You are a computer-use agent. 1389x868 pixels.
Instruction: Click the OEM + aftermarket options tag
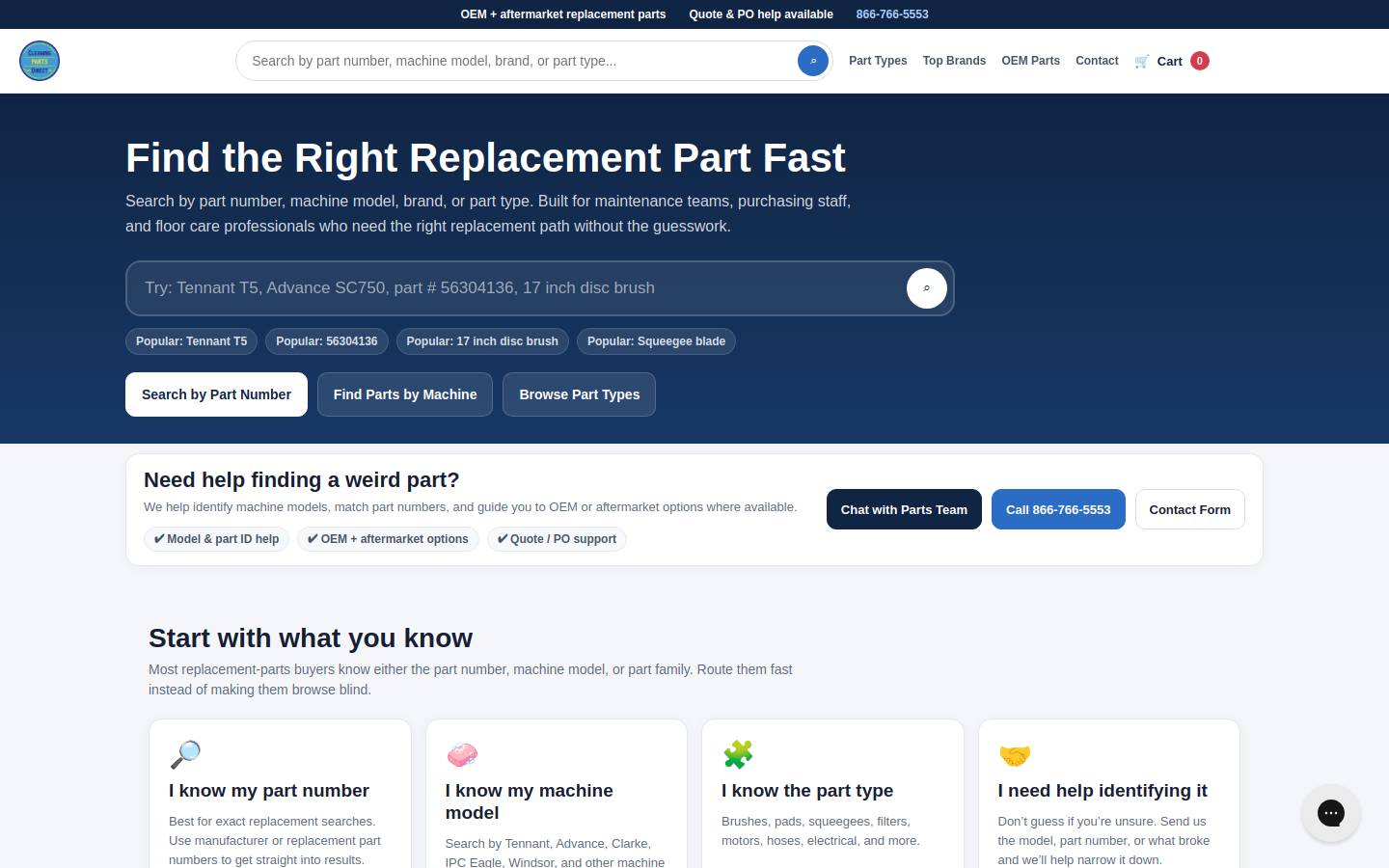point(388,539)
